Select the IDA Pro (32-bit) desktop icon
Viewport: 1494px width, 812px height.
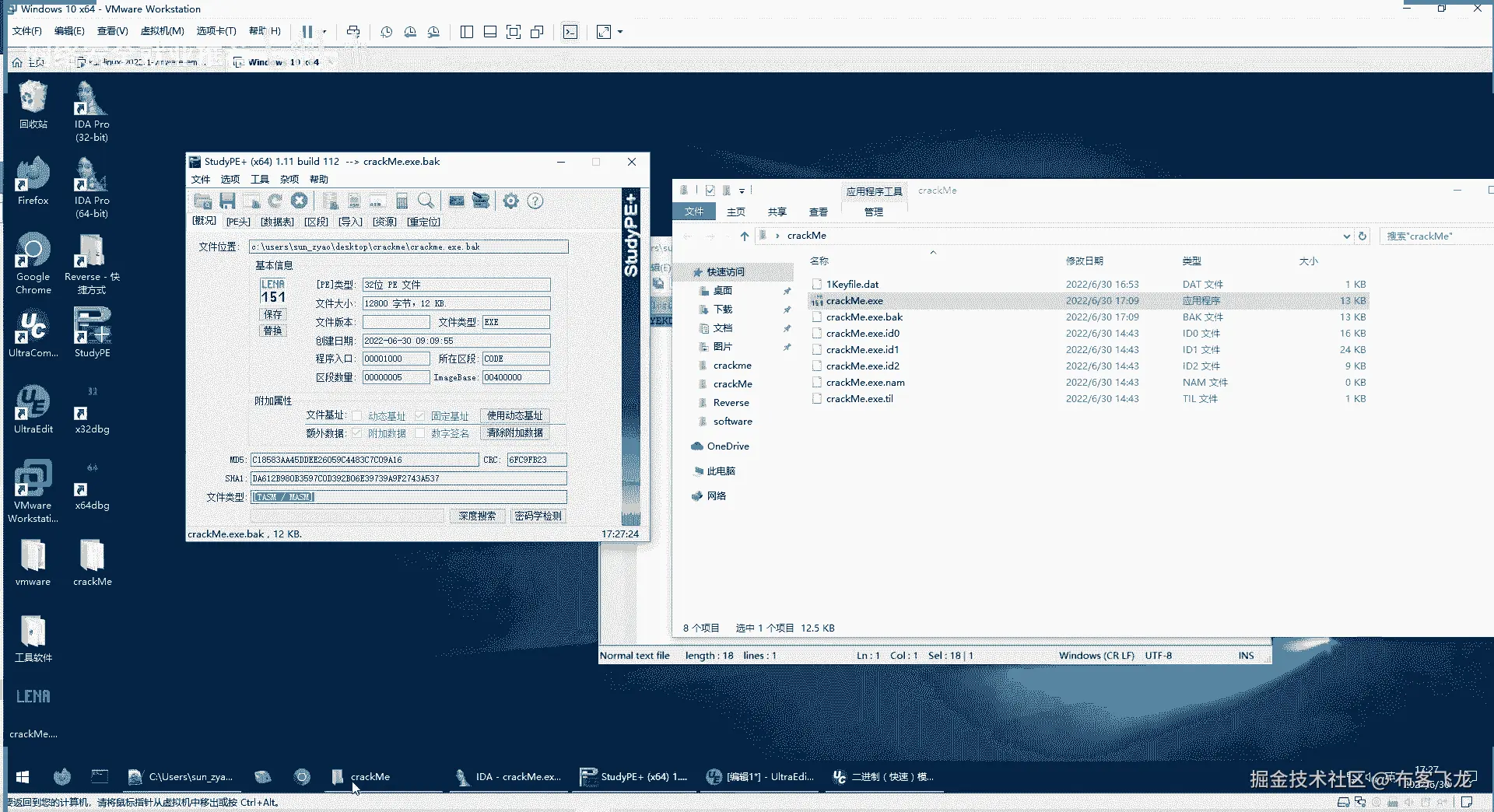click(92, 111)
